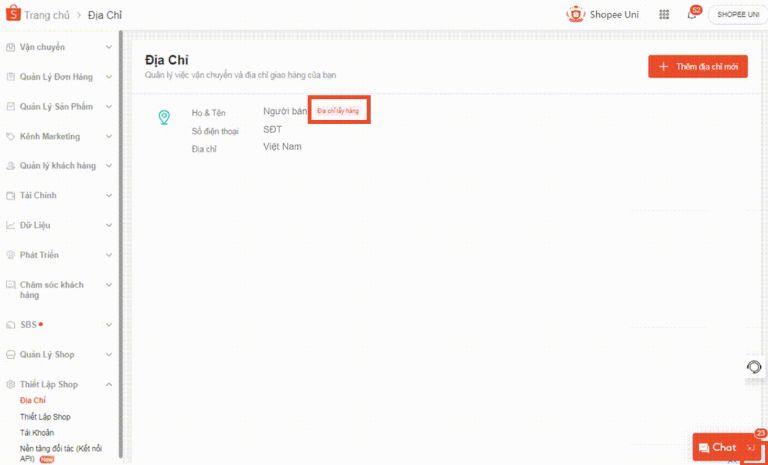Image resolution: width=768 pixels, height=465 pixels.
Task: Expand the SBS chevron
Action: (x=109, y=325)
